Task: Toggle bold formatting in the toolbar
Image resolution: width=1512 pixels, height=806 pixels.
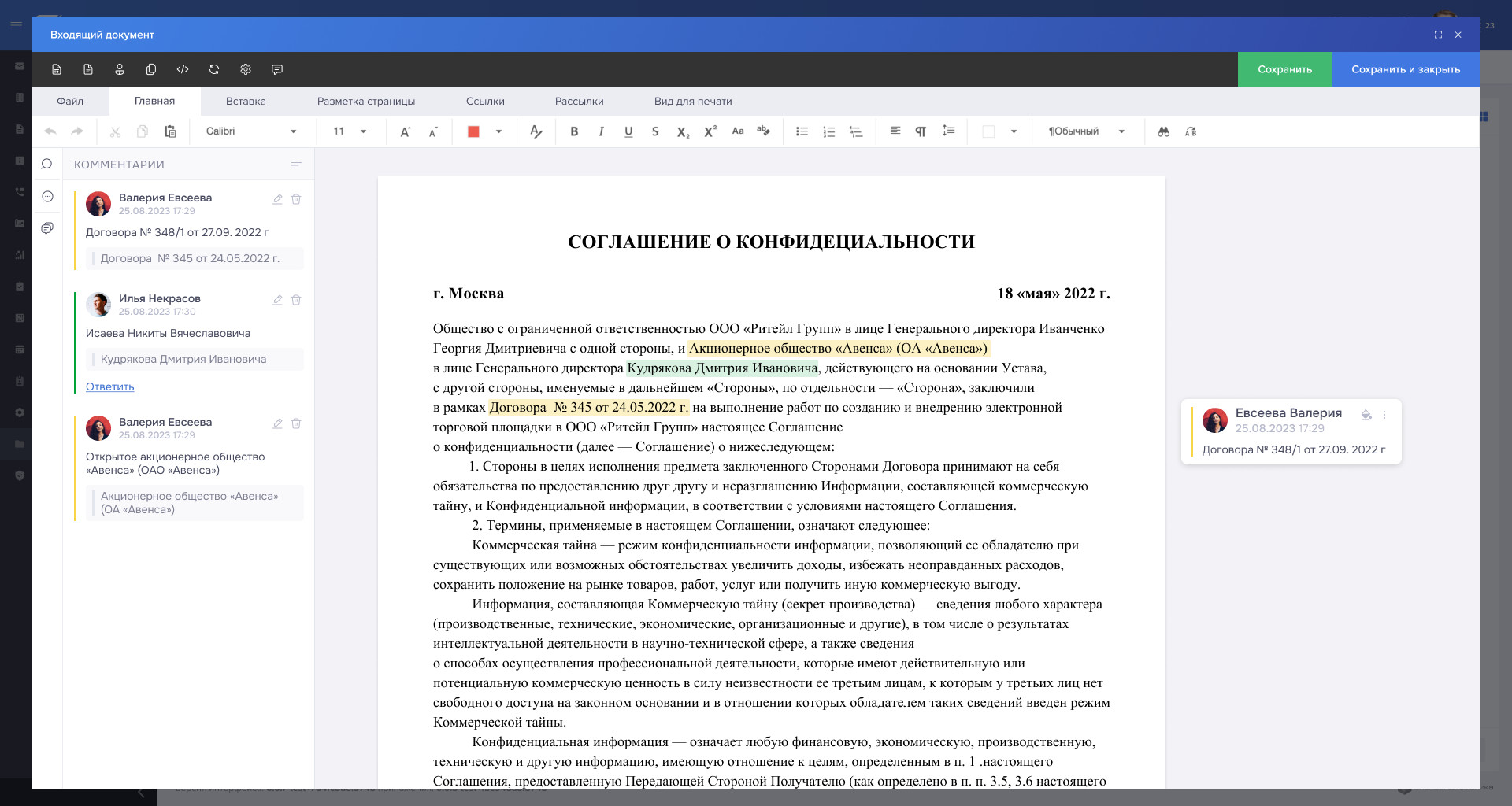Action: coord(574,131)
